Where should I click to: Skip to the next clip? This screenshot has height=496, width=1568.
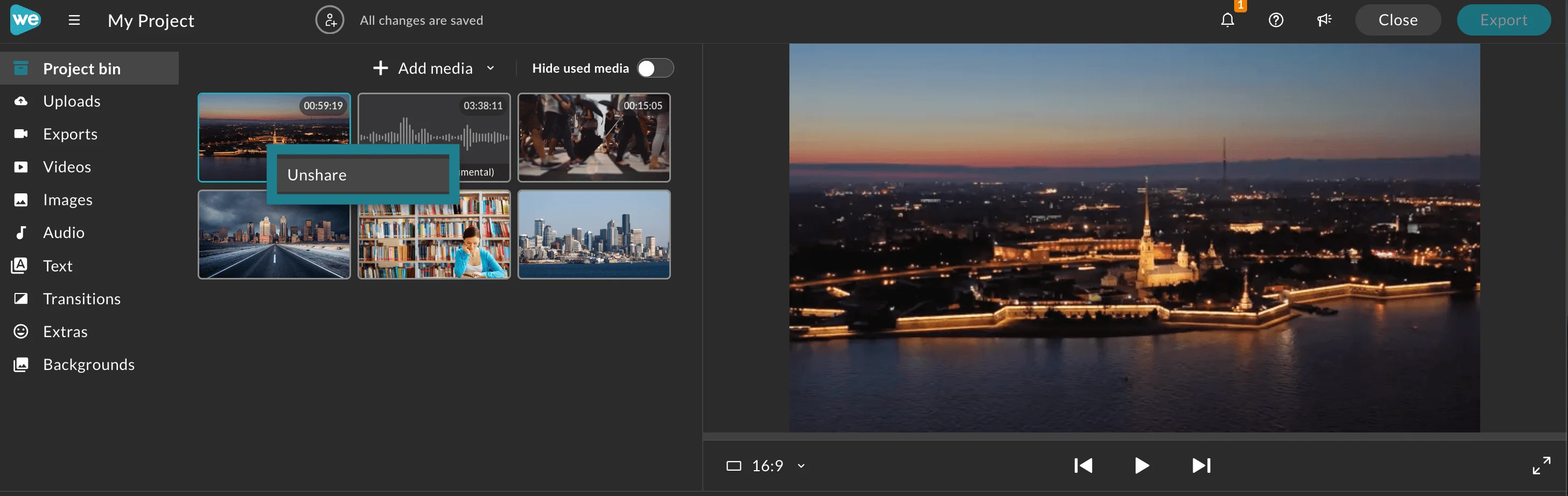tap(1201, 465)
